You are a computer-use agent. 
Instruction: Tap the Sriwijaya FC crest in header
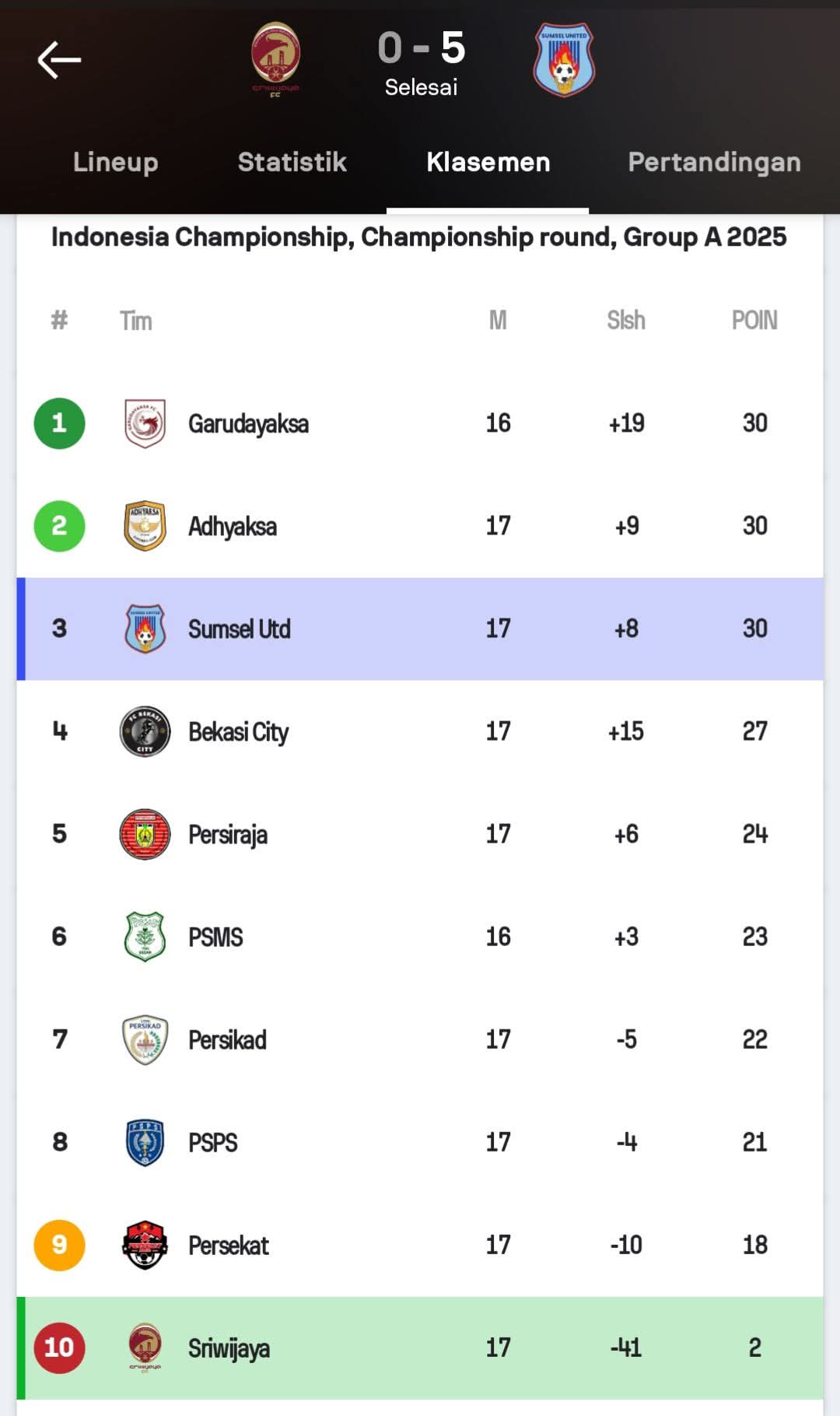[275, 58]
